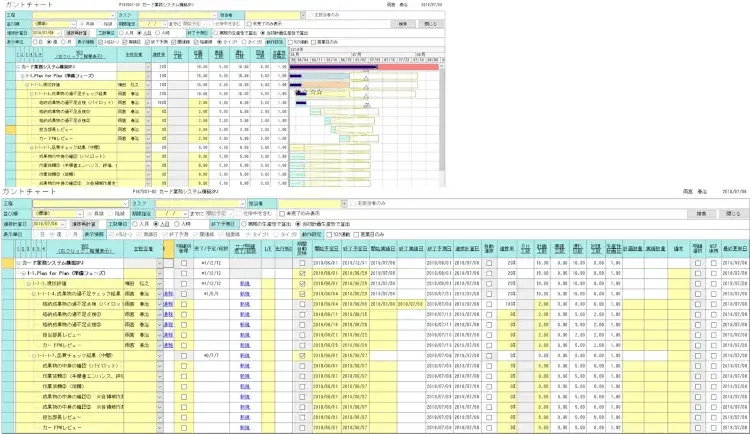Image resolution: width=750 pixels, height=434 pixels.
Task: Click the first 連報 link in lower grid
Action: [x=168, y=293]
